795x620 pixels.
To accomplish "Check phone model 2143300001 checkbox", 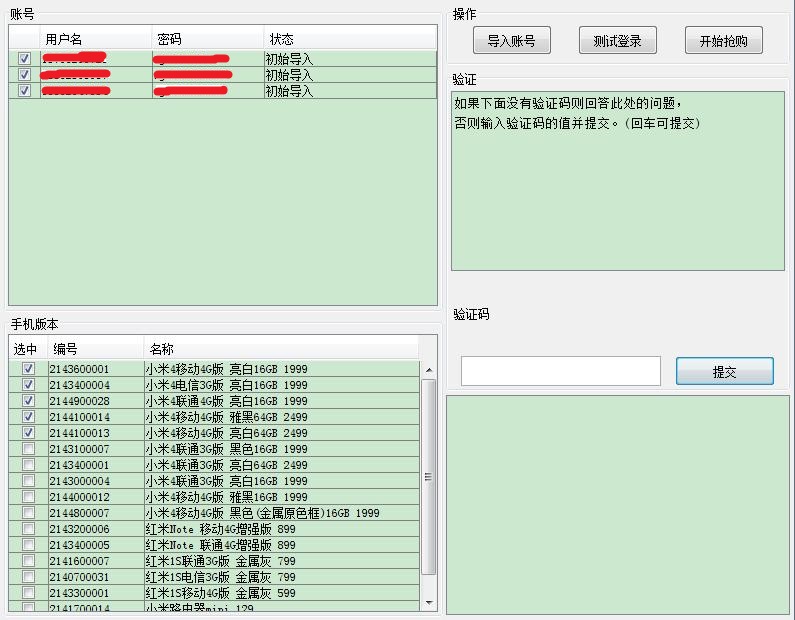I will point(28,592).
